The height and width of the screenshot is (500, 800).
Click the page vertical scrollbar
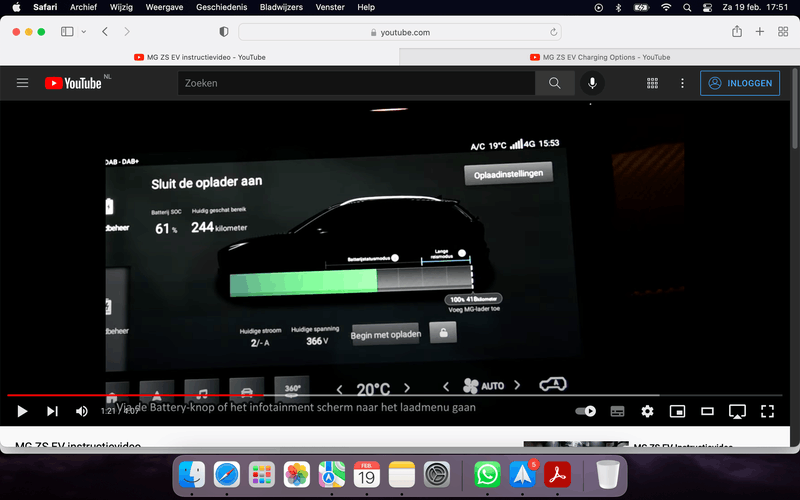795,108
